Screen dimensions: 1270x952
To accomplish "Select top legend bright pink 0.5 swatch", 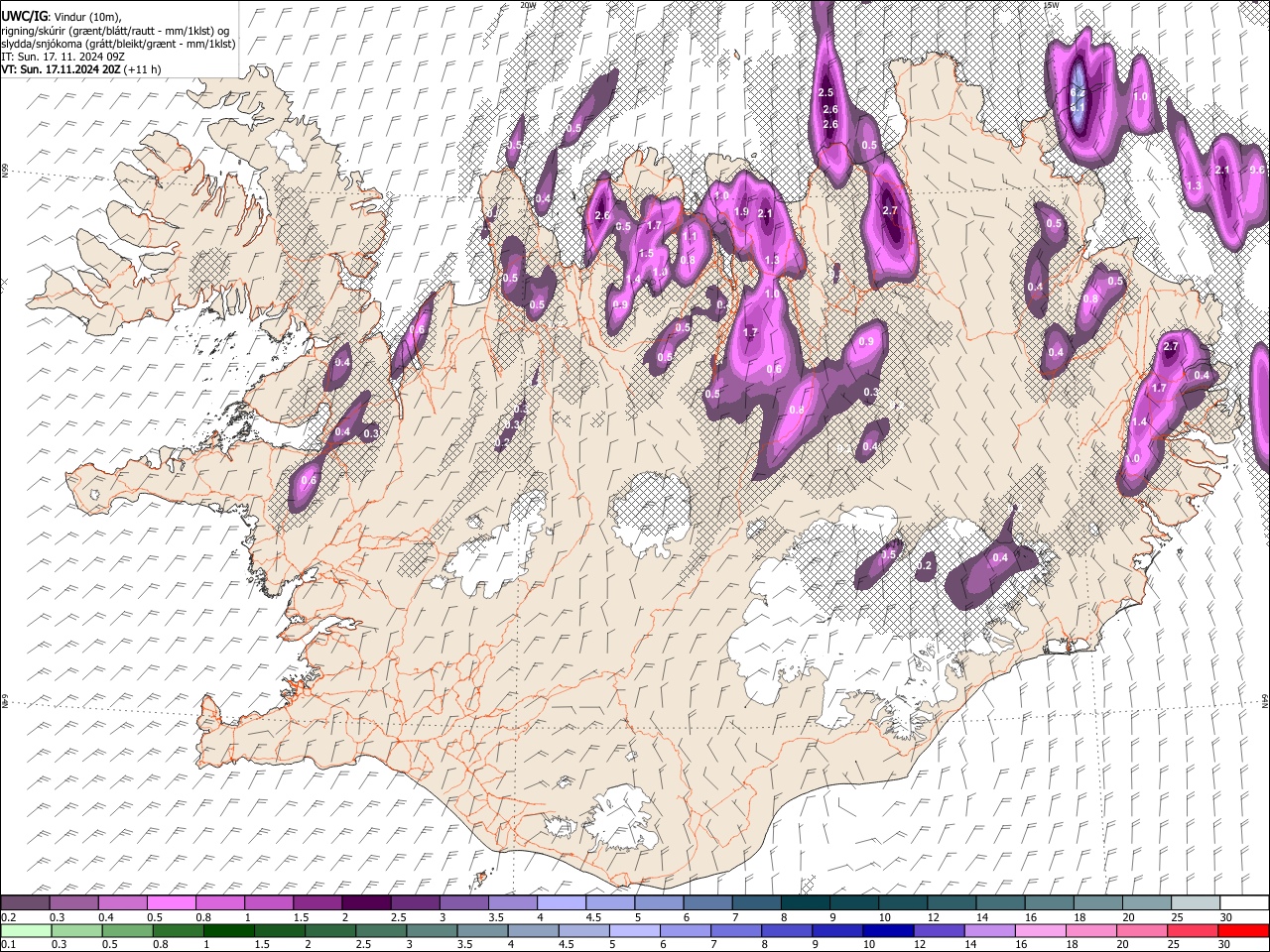I will pos(171,902).
